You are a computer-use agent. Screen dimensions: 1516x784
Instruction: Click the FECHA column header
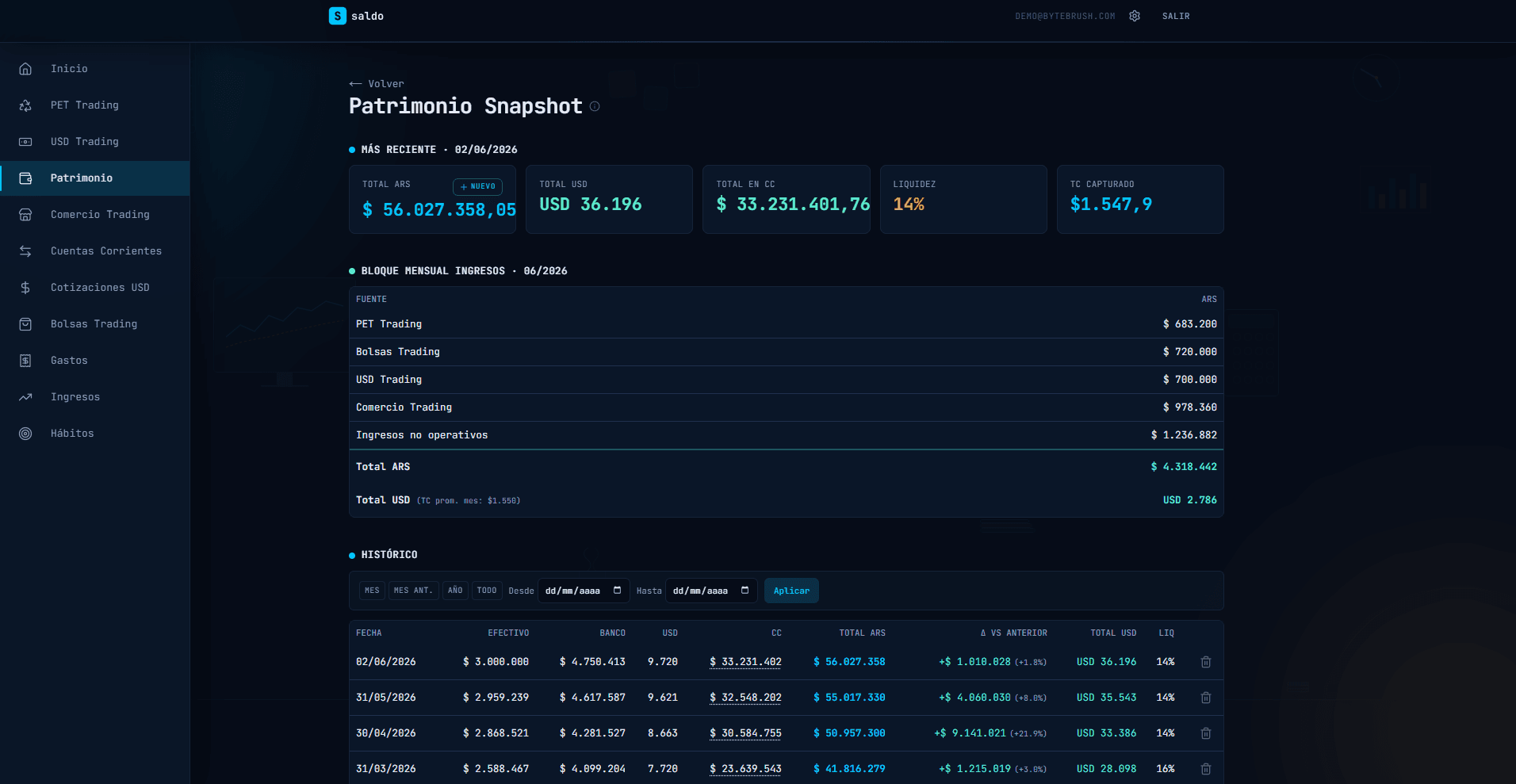369,633
